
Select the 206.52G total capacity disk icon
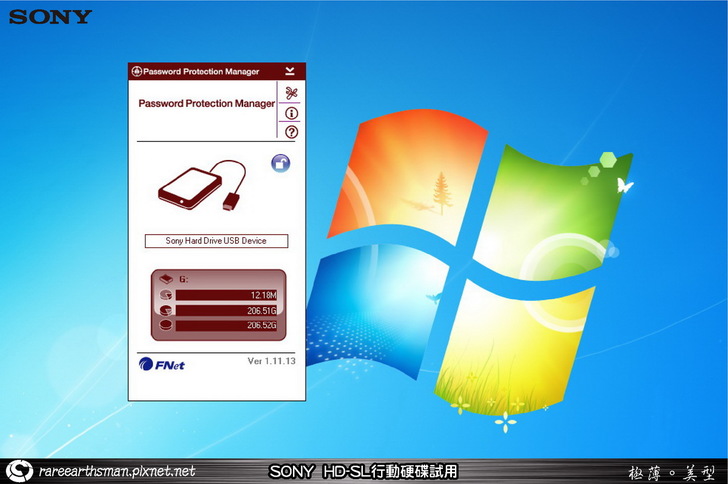166,325
